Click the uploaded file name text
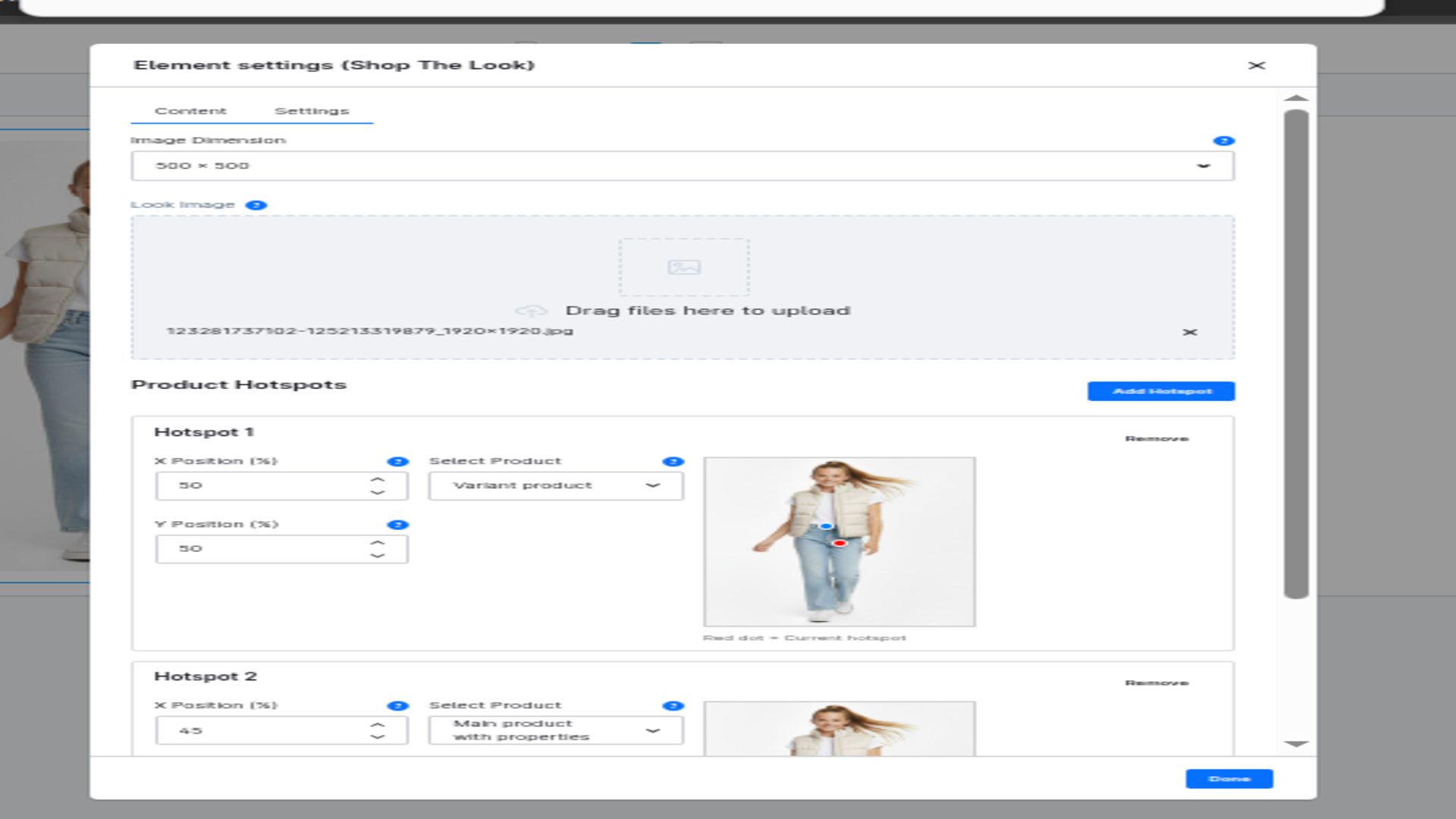 [369, 331]
